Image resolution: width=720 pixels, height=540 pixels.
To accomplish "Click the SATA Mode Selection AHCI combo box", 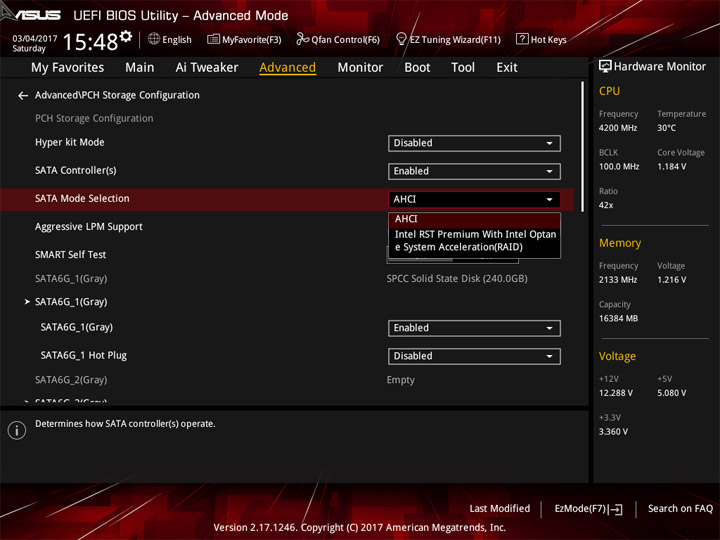I will click(474, 199).
